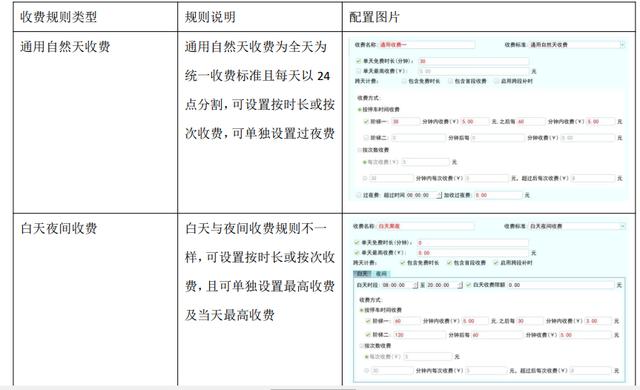Click 单天最高收费 value field in 白天夜间收费 form
Image resolution: width=640 pixels, height=390 pixels.
tap(473, 253)
